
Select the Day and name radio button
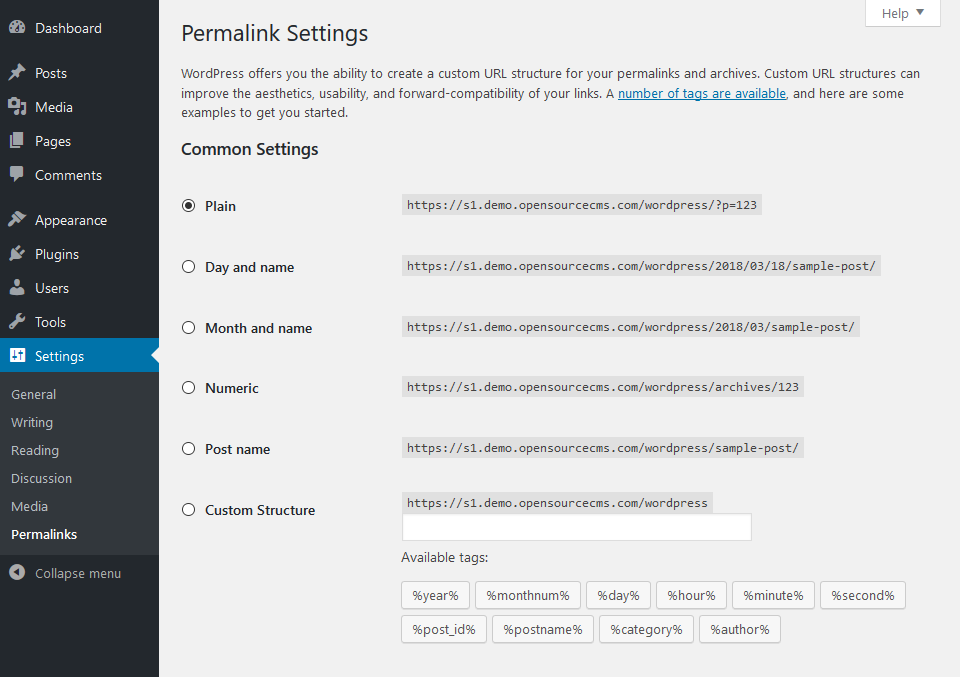pyautogui.click(x=189, y=267)
